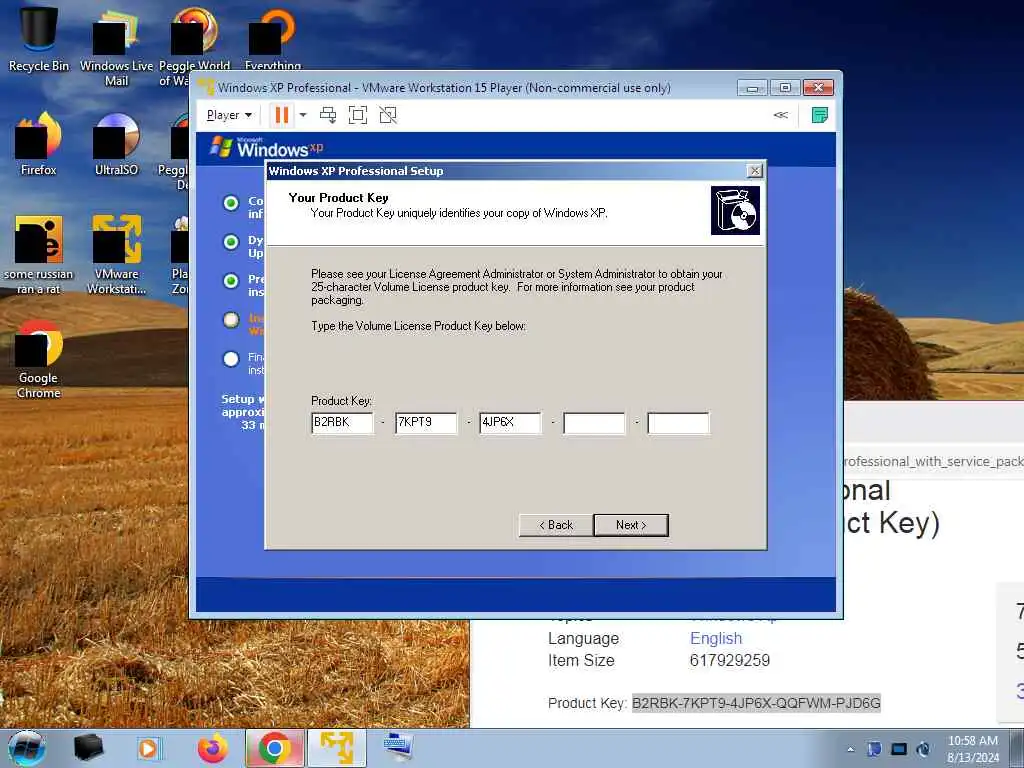Image resolution: width=1024 pixels, height=768 pixels.
Task: Maximize the VMware Player window
Action: point(785,88)
